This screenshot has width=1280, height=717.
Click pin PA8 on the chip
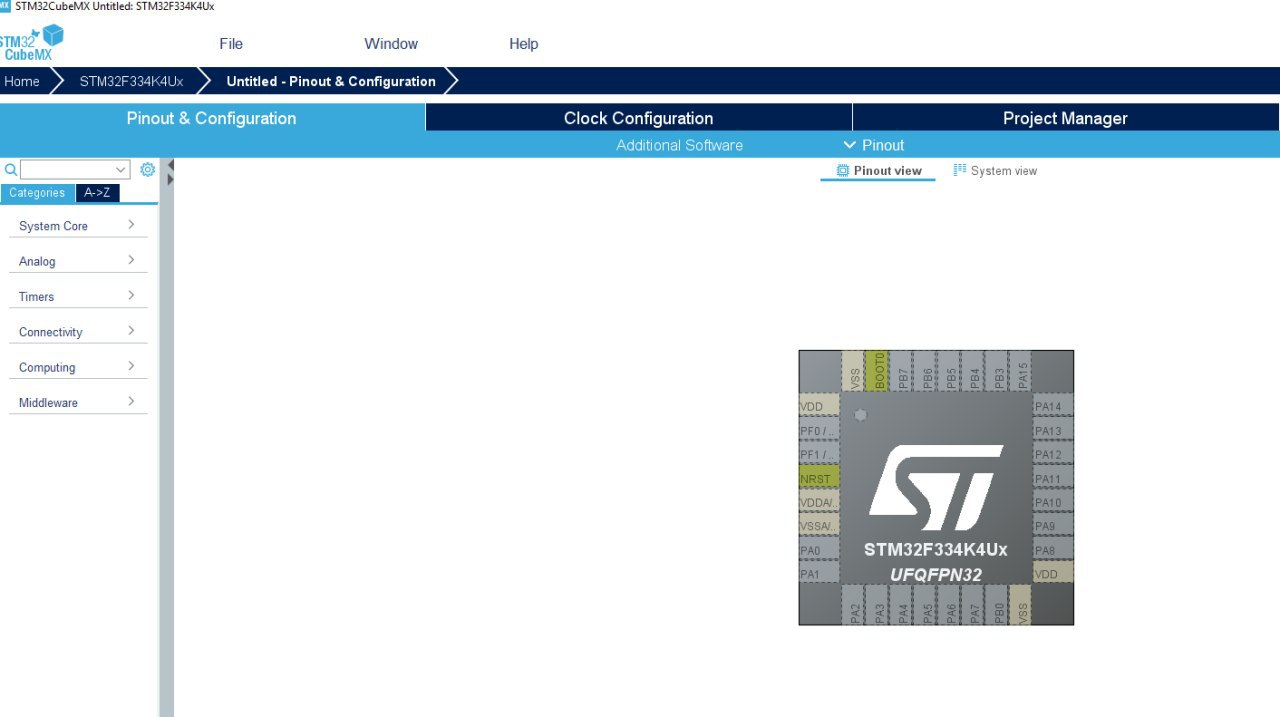[1053, 550]
